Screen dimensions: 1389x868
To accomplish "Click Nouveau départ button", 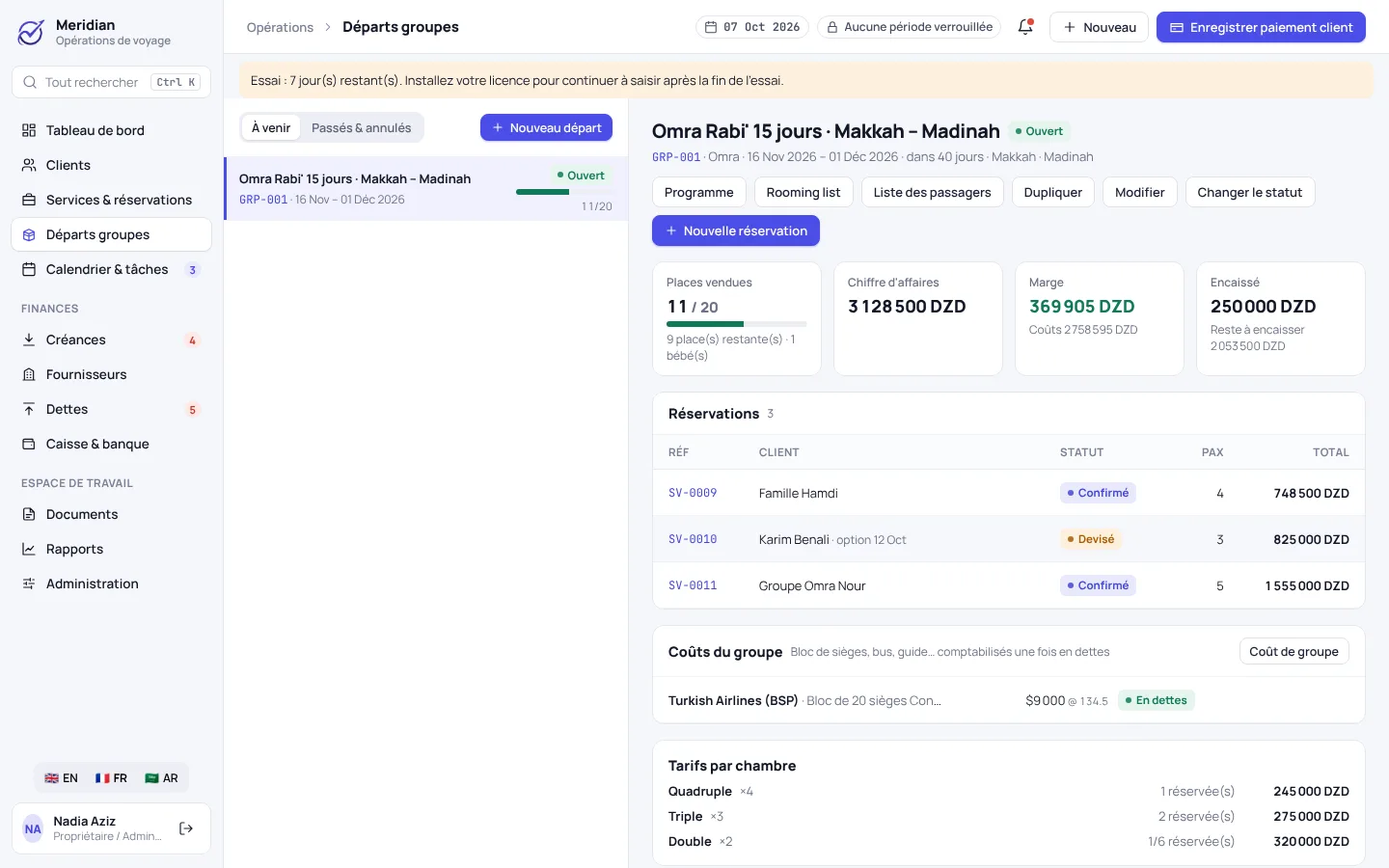I will 546,127.
